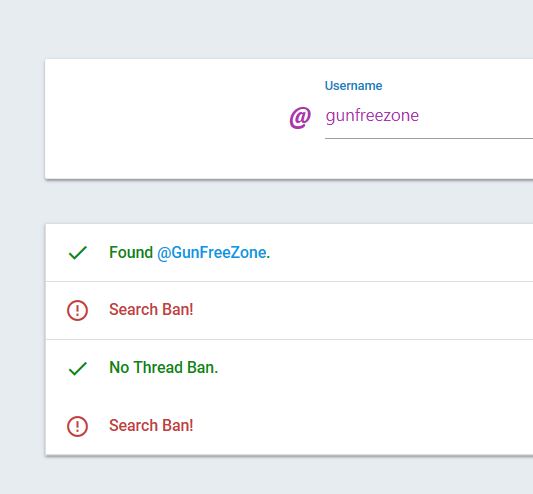Click green checkmark beside No Thread Ban
Viewport: 533px width, 494px height.
(x=78, y=368)
